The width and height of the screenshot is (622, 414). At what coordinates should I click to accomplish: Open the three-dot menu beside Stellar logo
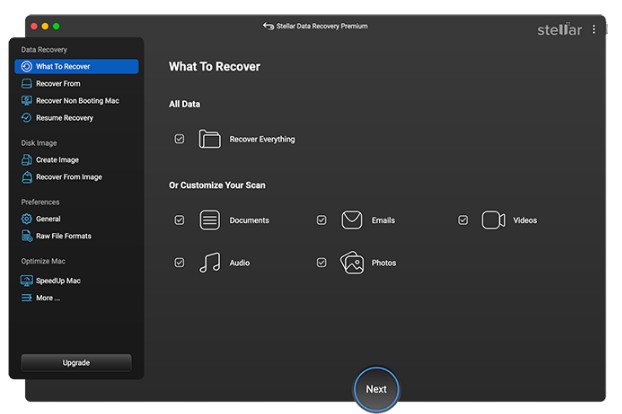[594, 30]
